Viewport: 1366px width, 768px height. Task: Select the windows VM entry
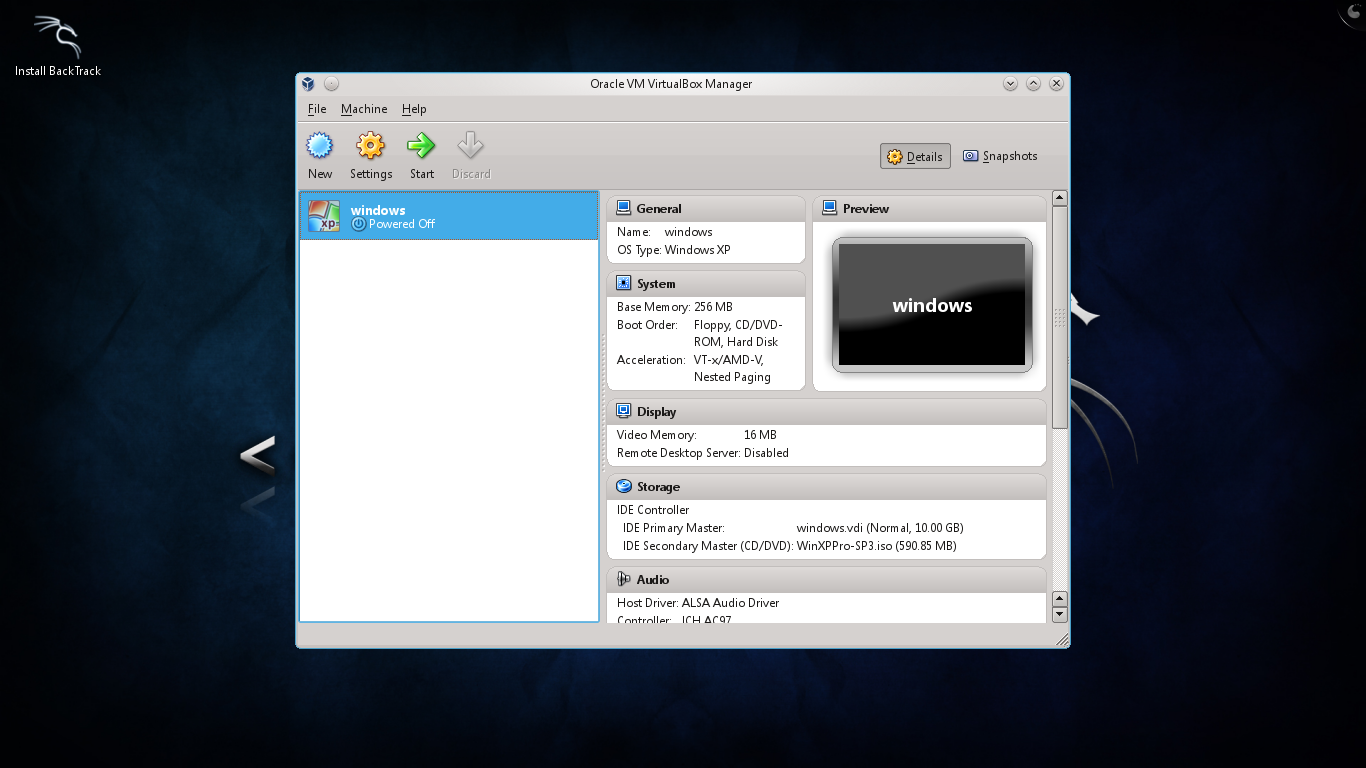(x=449, y=216)
